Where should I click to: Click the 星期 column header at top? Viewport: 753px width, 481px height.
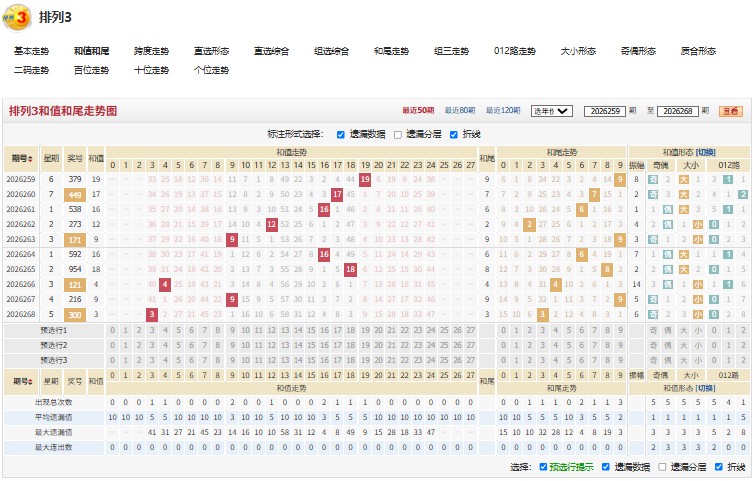51,158
